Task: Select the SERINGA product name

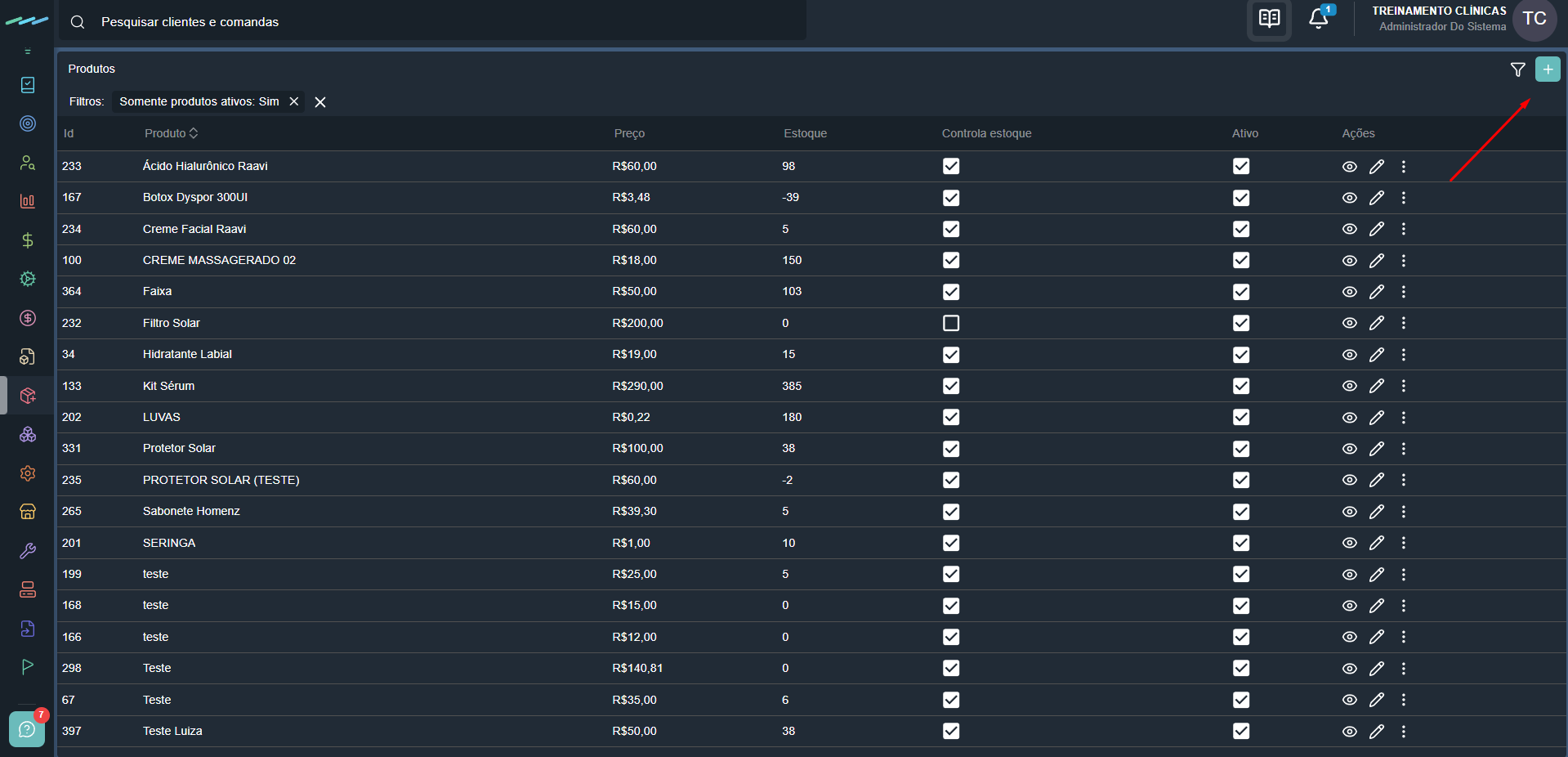Action: (x=169, y=543)
